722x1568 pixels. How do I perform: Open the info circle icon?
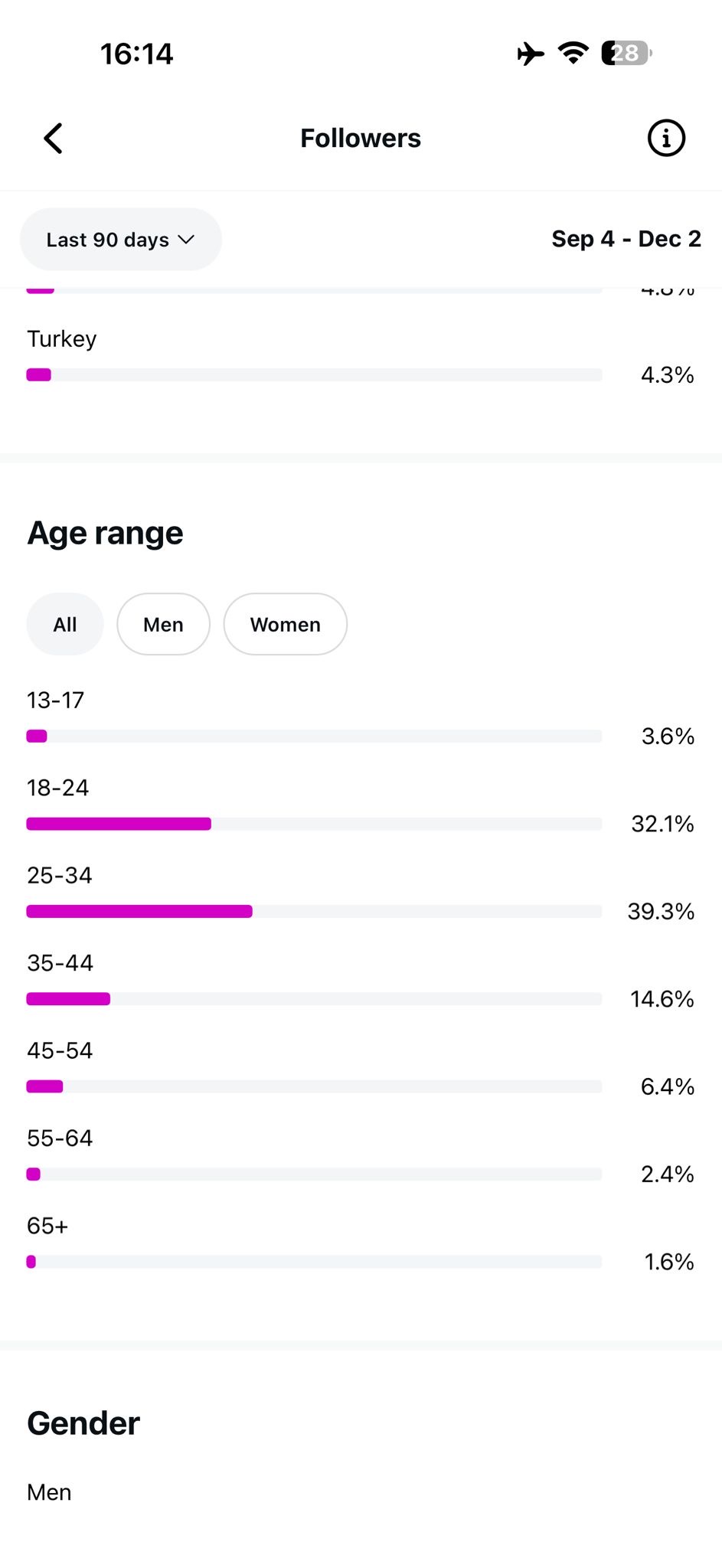click(665, 139)
